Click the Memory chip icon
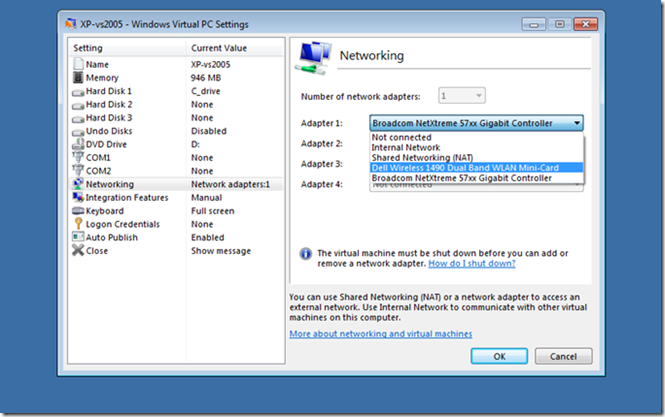 pyautogui.click(x=78, y=77)
